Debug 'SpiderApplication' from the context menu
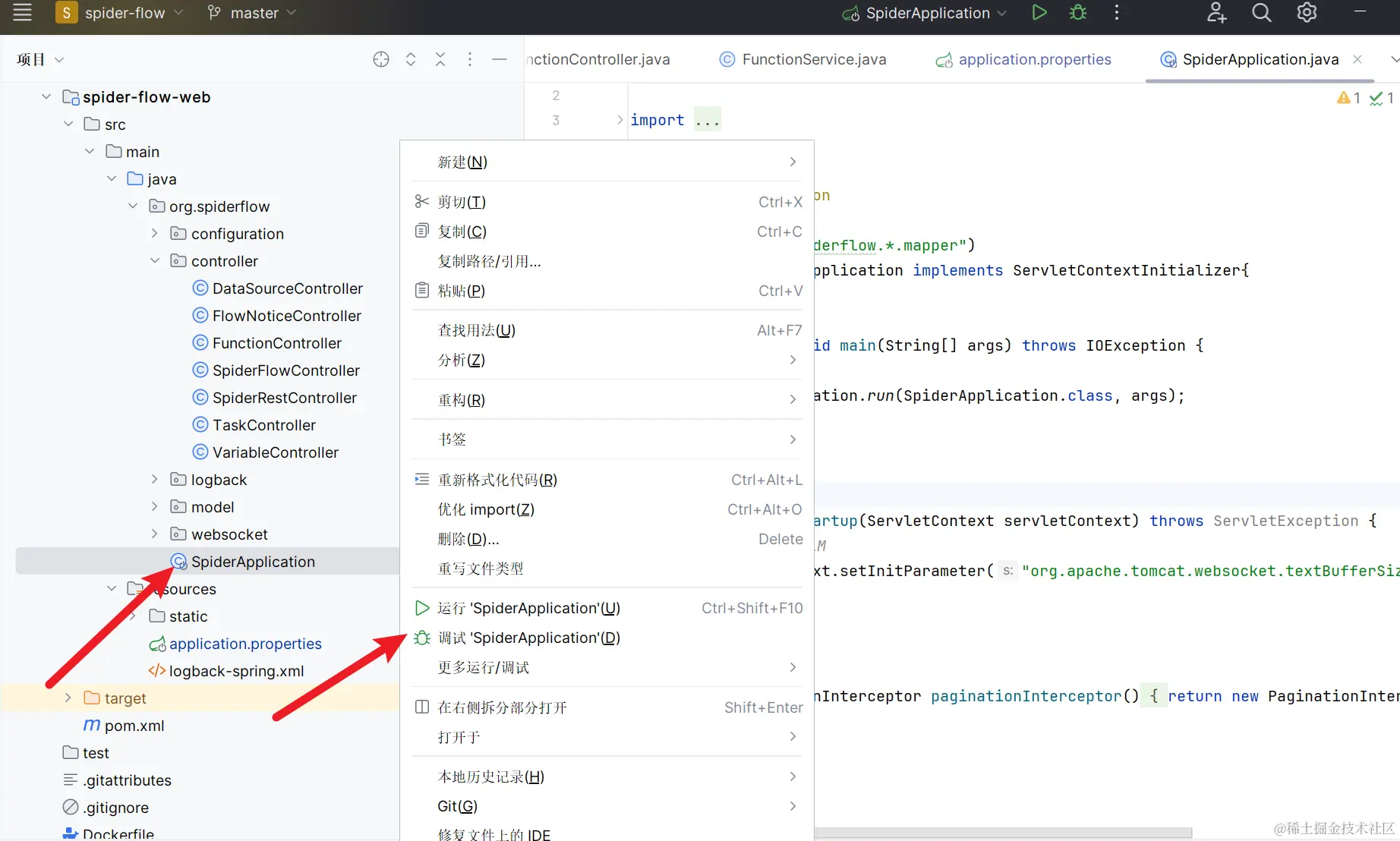The image size is (1400, 841). 607,638
